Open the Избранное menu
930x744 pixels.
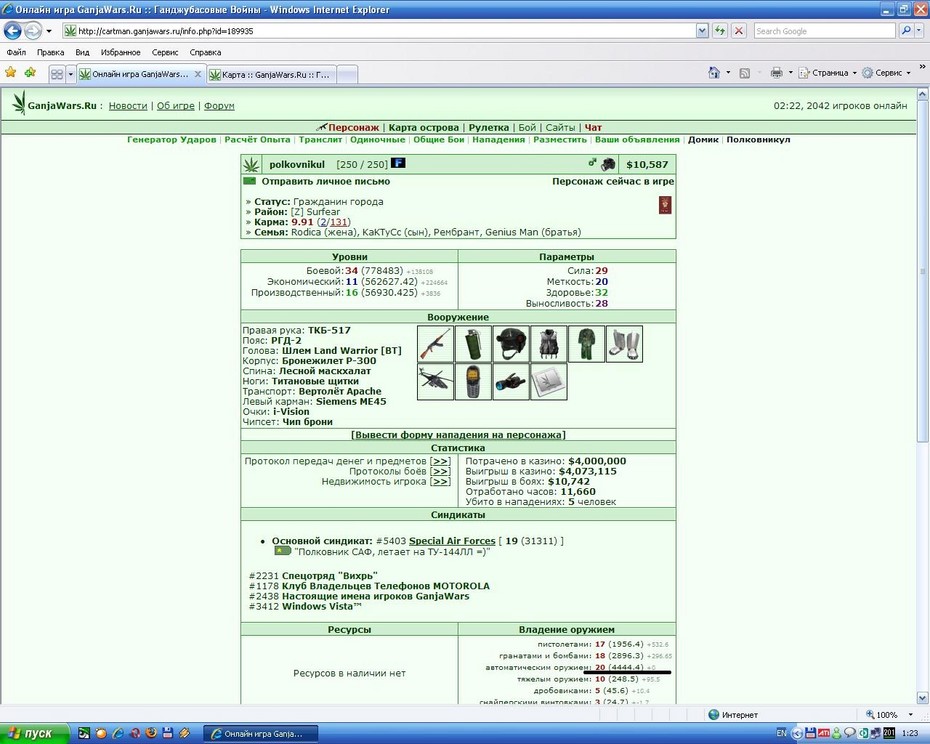tap(120, 52)
